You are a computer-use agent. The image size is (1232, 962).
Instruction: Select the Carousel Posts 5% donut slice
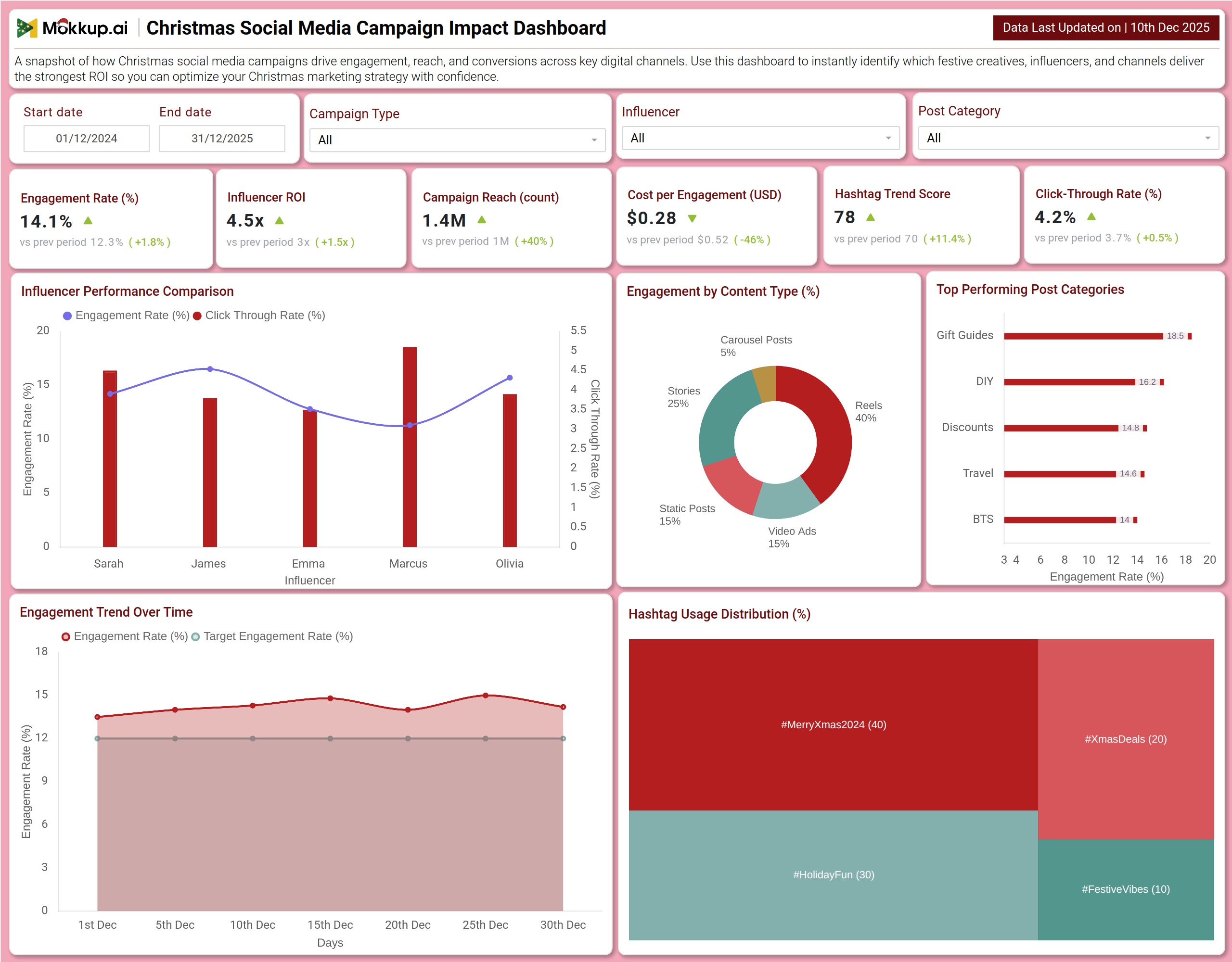tap(766, 384)
